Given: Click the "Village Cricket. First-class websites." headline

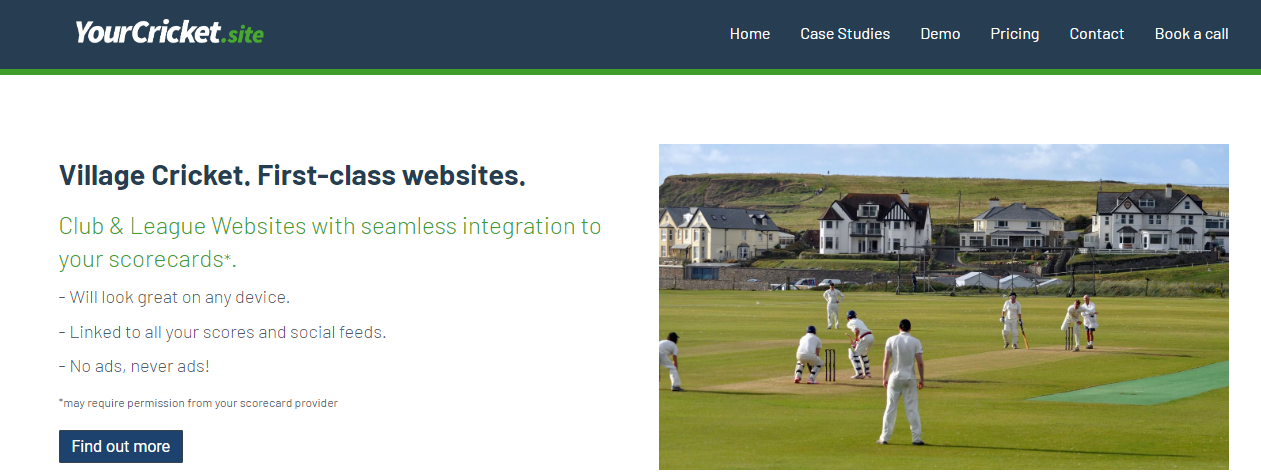Looking at the screenshot, I should (x=292, y=176).
